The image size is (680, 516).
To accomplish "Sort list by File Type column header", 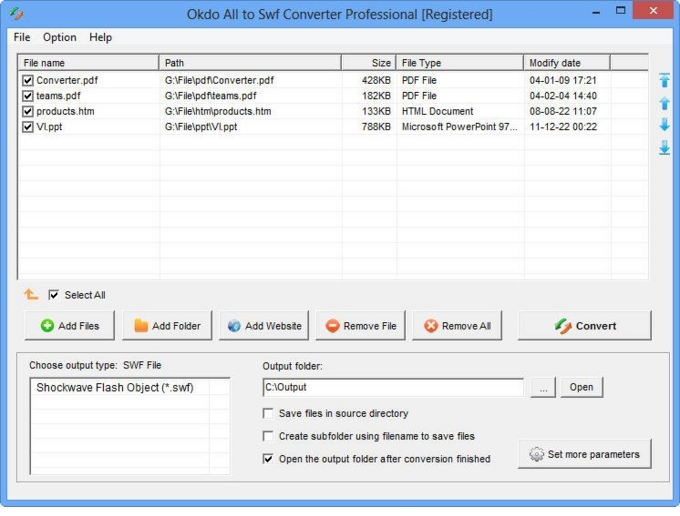I will pos(460,63).
